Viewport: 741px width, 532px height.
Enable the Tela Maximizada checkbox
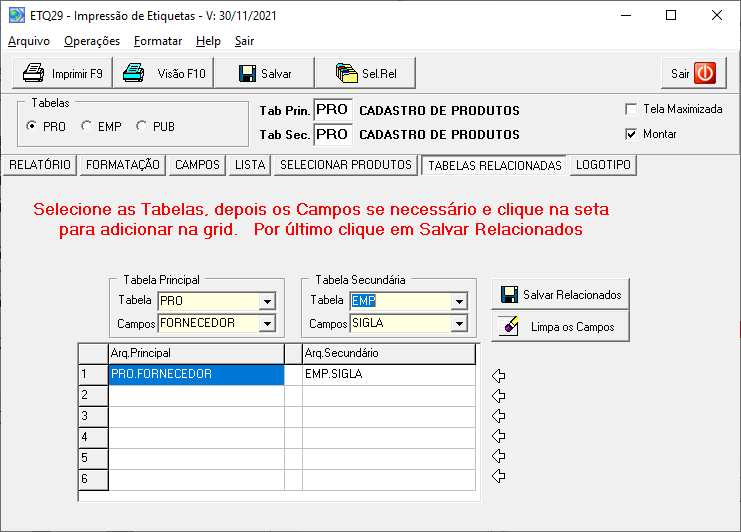pos(631,109)
